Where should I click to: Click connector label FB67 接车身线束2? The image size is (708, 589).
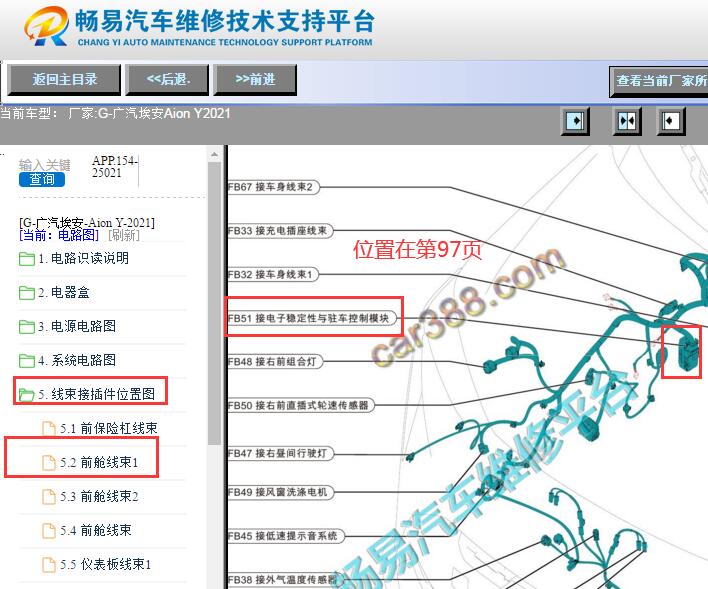273,187
